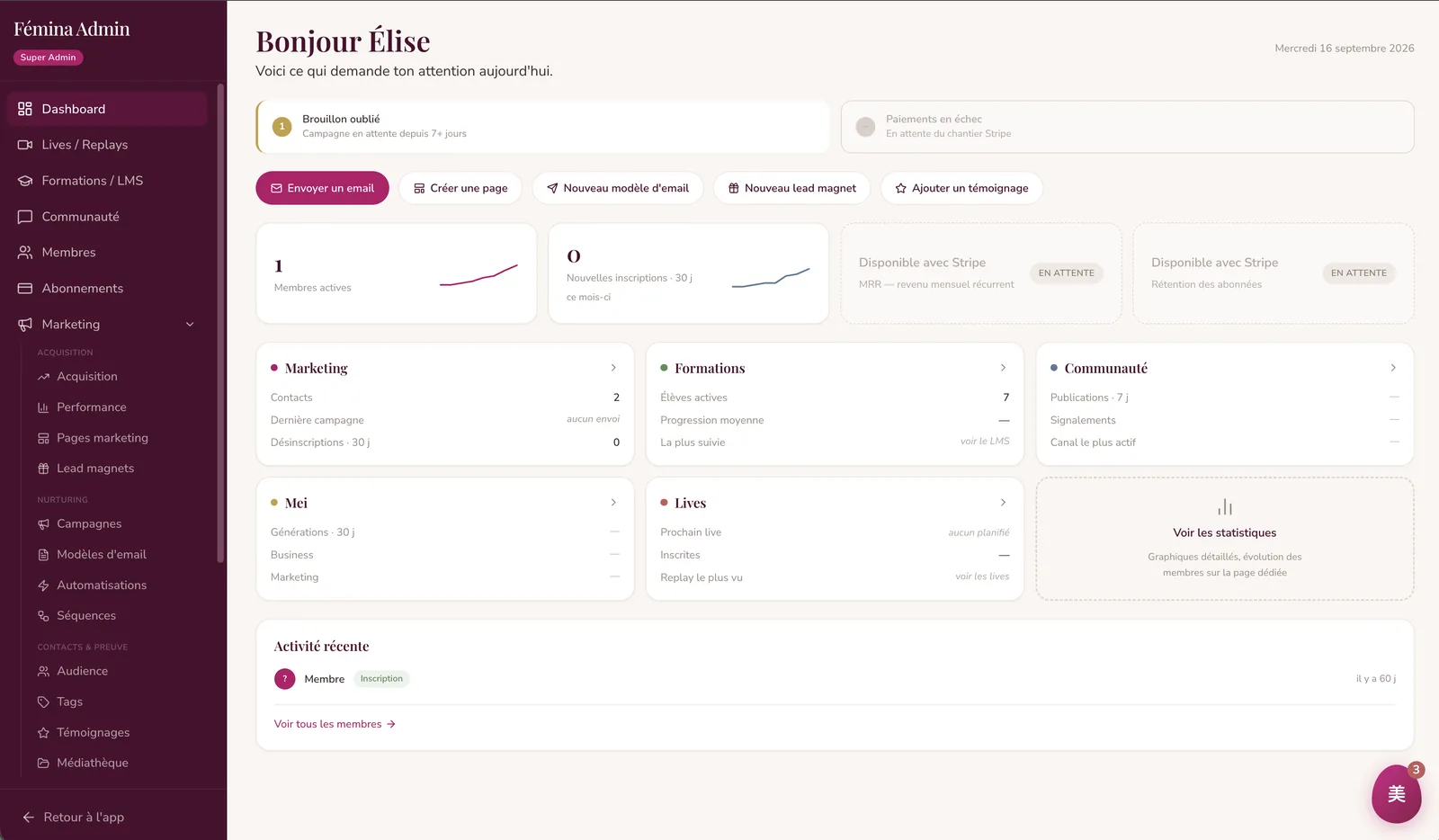
Task: Open the Voir les statistiques card
Action: click(1225, 539)
